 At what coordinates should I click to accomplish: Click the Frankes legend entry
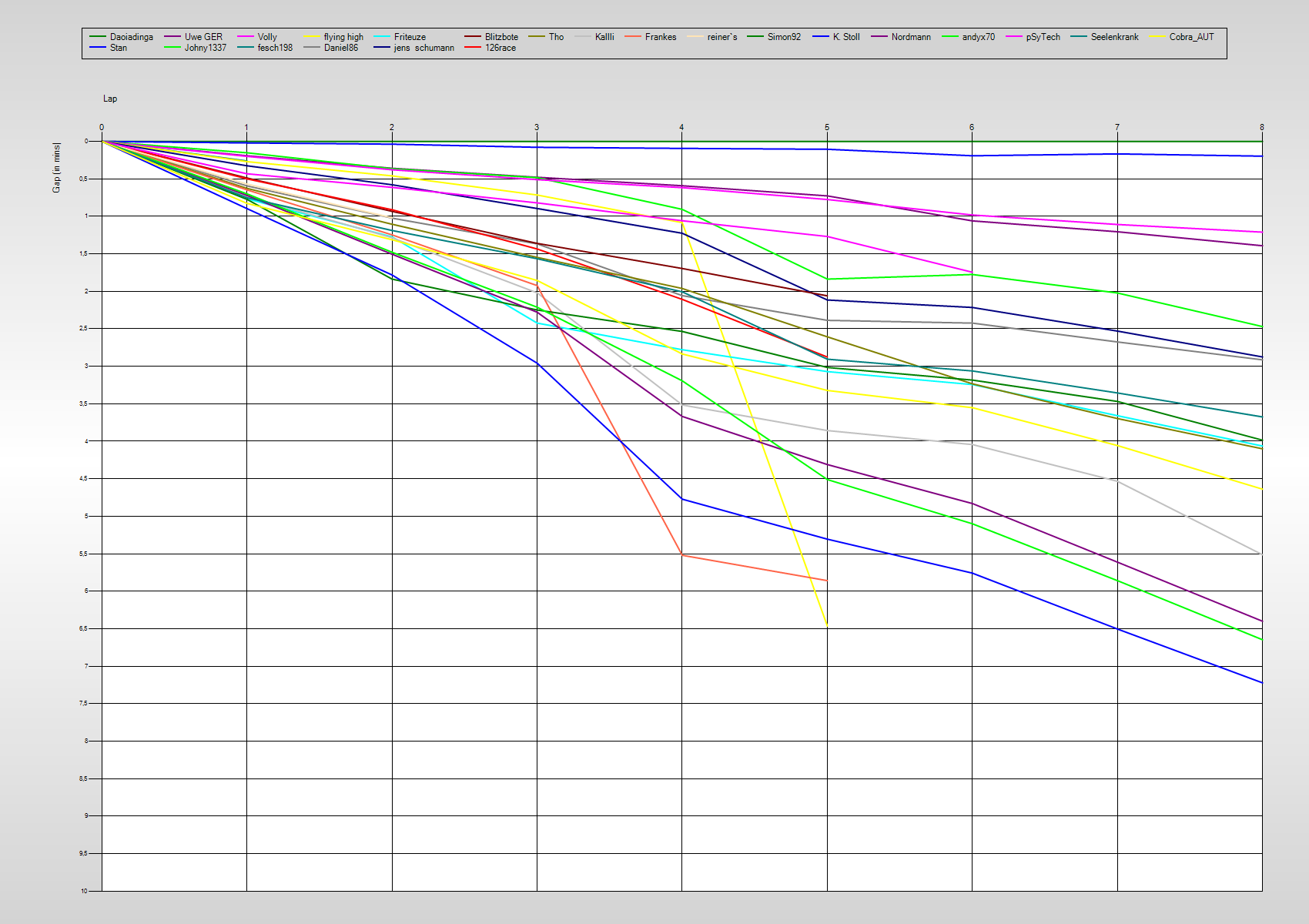[x=660, y=37]
